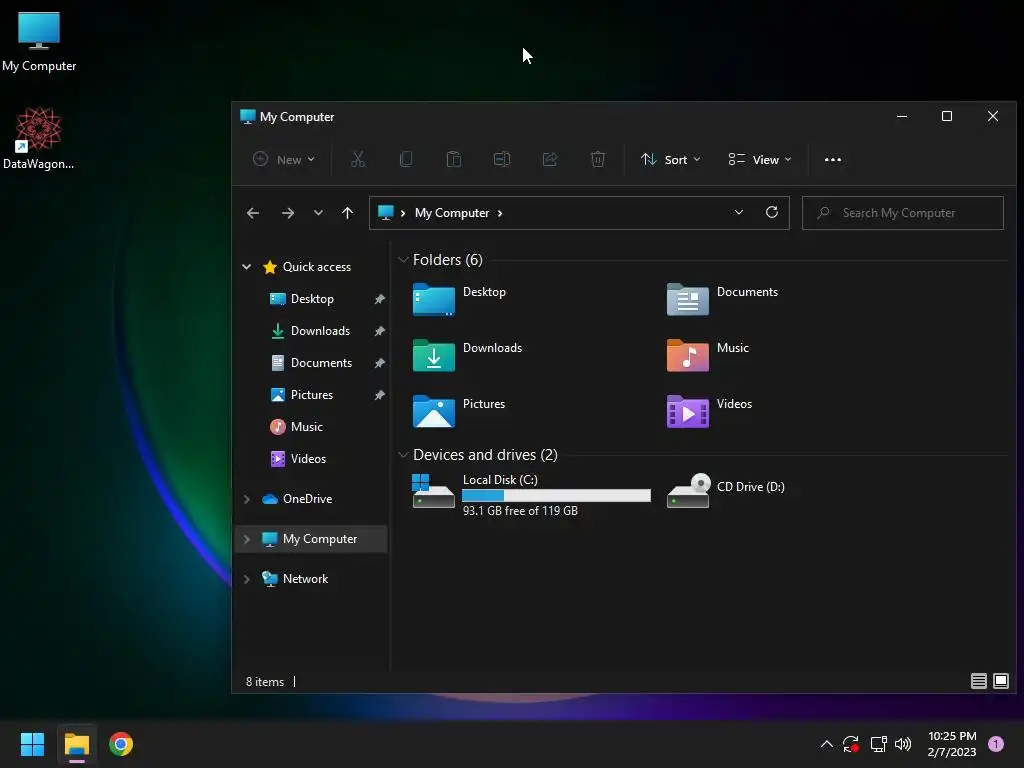
Task: Open the New dropdown menu
Action: (283, 159)
